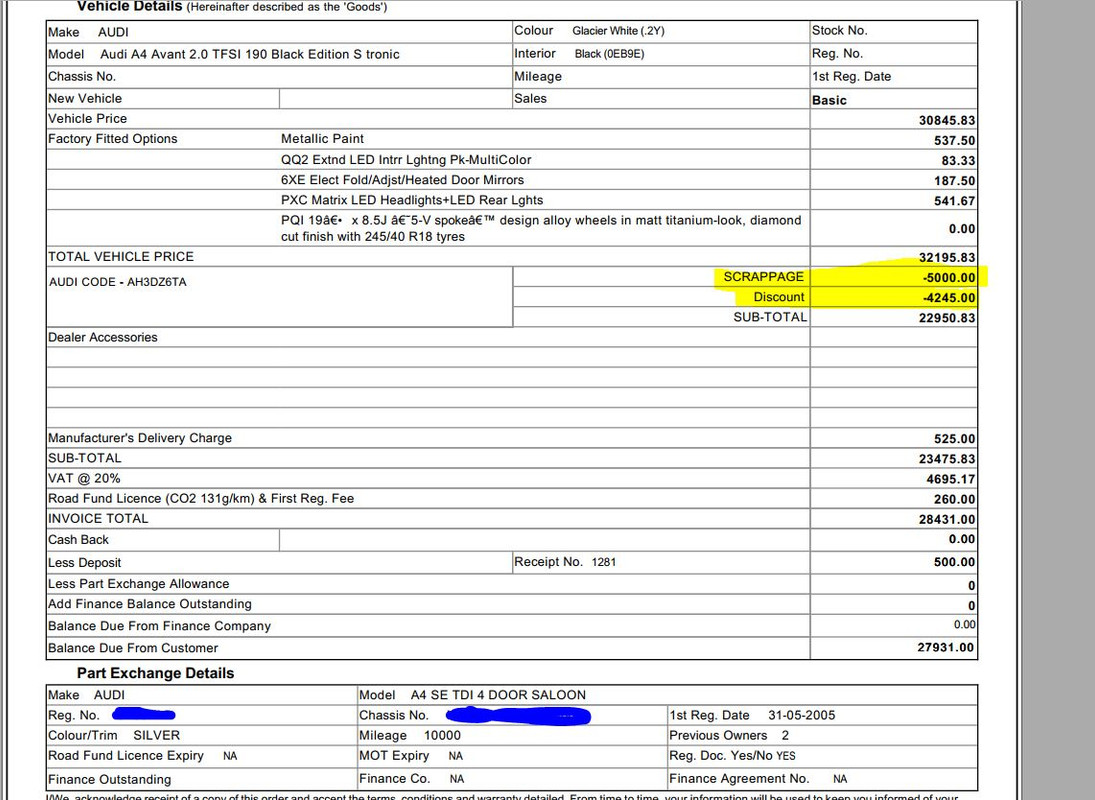Click the Factory Fitted Options label
This screenshot has width=1095, height=800.
coord(112,138)
